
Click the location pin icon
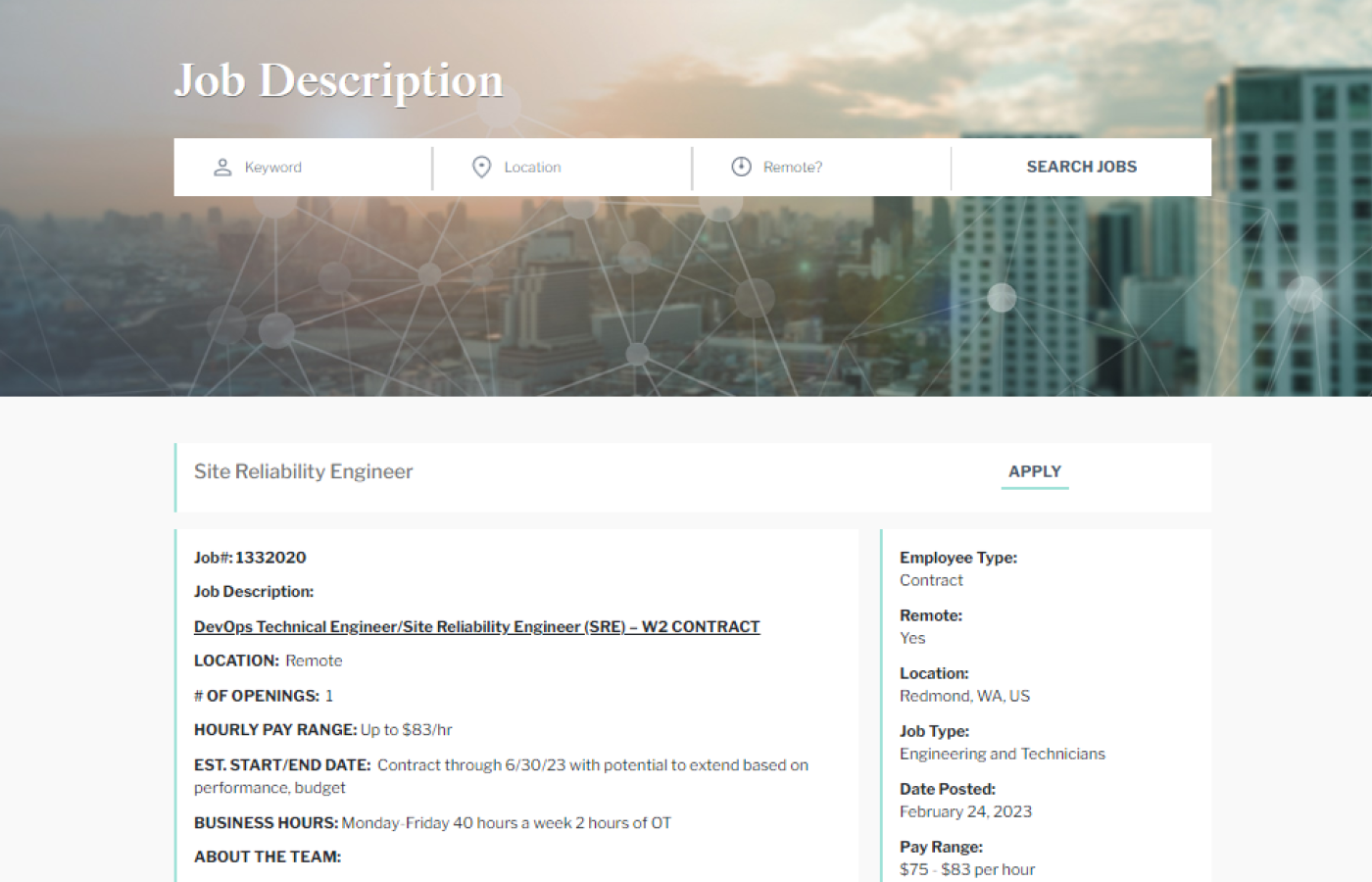pyautogui.click(x=480, y=167)
